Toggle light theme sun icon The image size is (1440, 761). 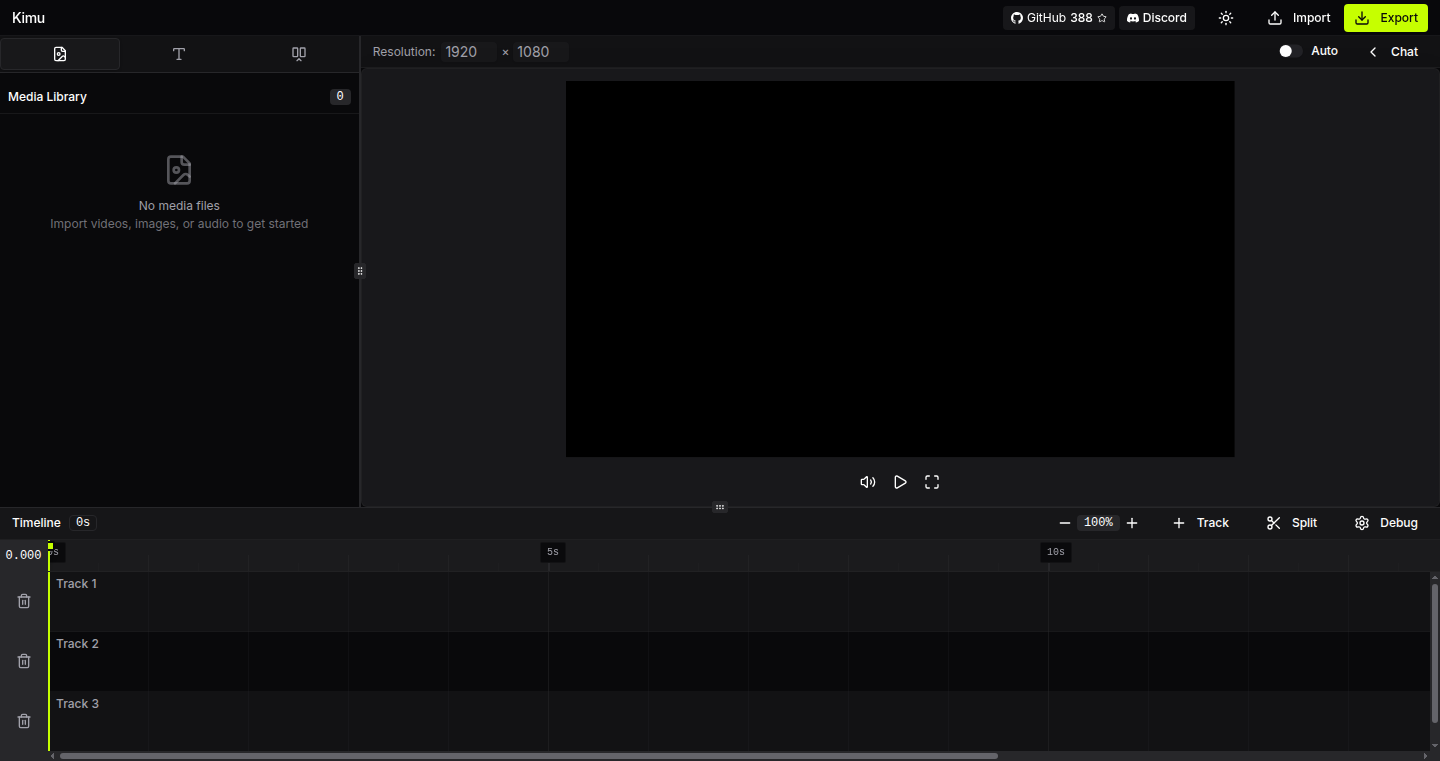point(1226,18)
